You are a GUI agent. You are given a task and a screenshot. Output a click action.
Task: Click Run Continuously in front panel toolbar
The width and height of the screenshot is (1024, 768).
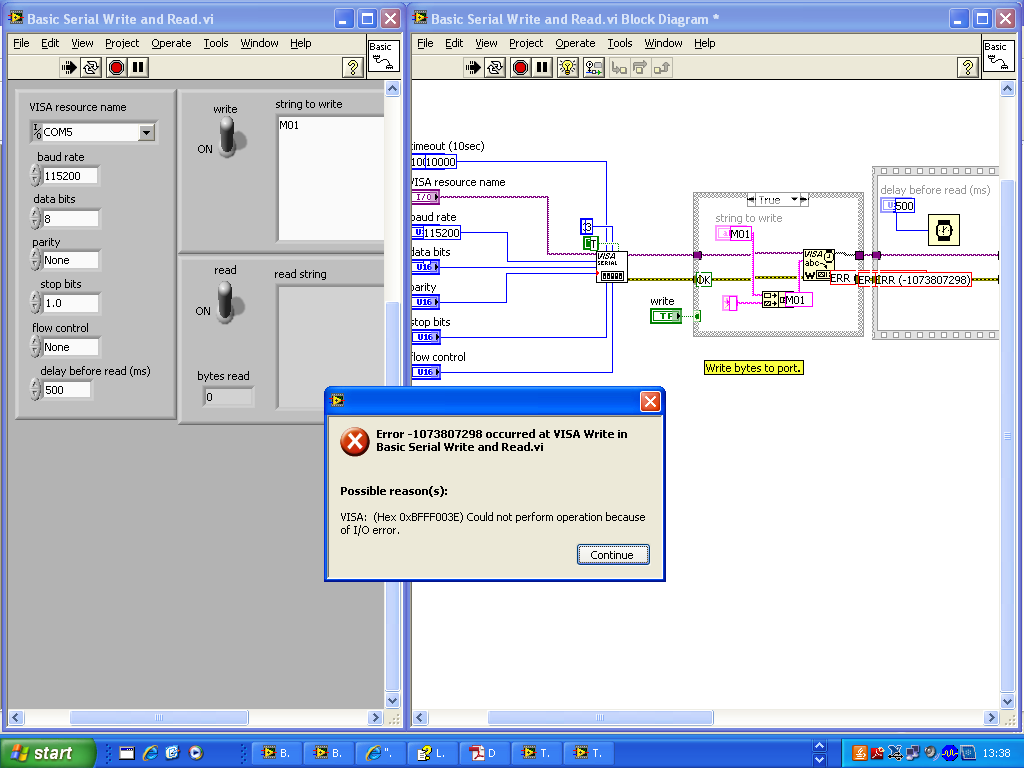click(91, 67)
